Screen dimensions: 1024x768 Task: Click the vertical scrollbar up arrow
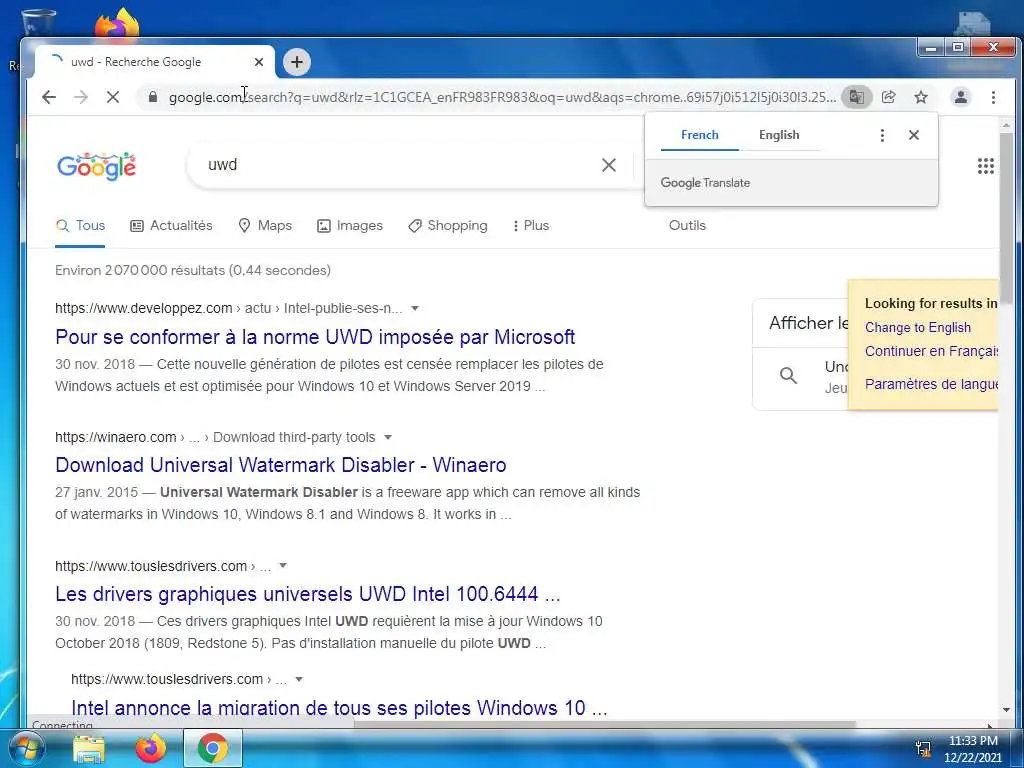1006,125
